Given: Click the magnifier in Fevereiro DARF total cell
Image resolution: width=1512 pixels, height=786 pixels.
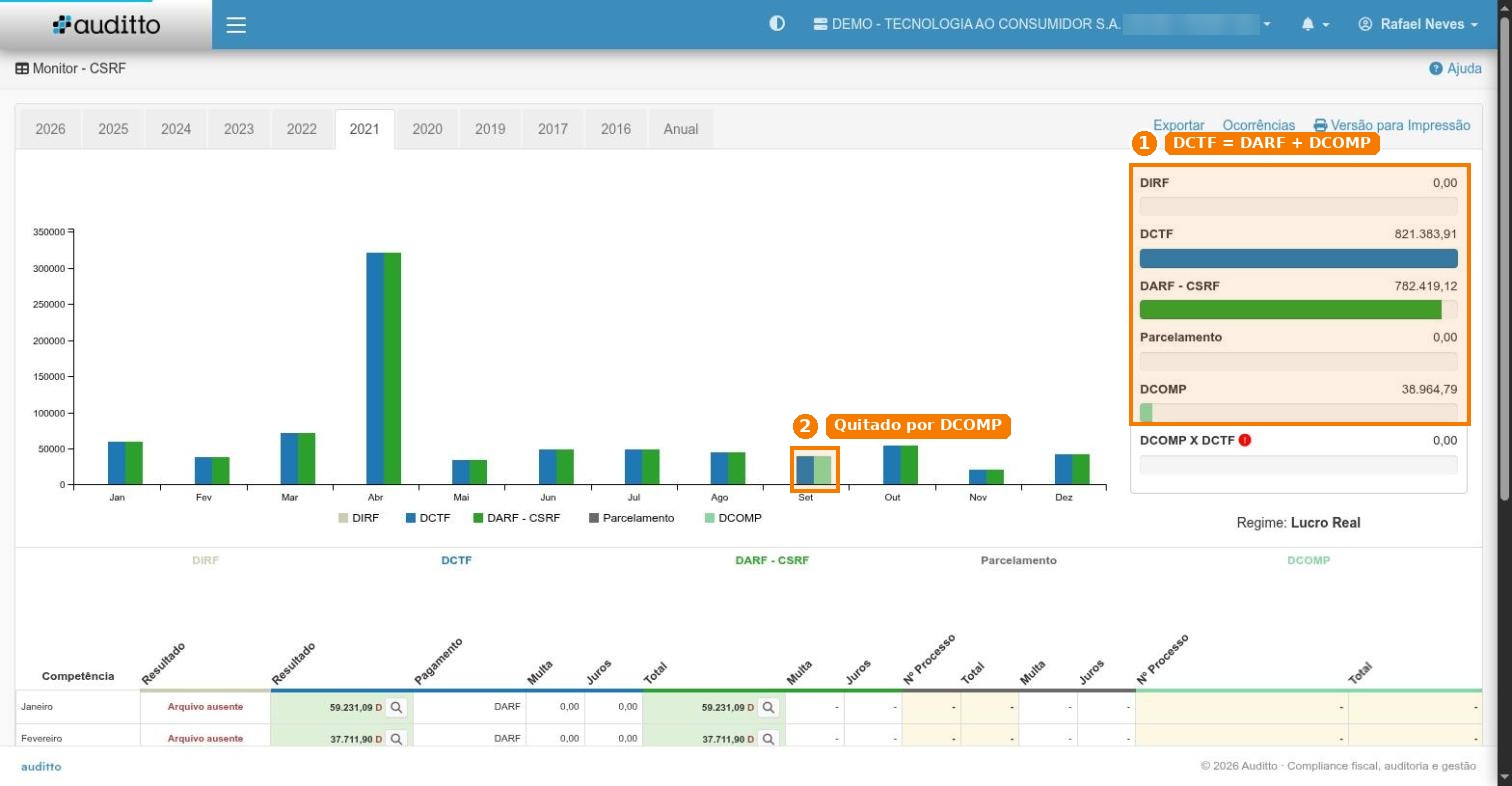Looking at the screenshot, I should pyautogui.click(x=768, y=739).
